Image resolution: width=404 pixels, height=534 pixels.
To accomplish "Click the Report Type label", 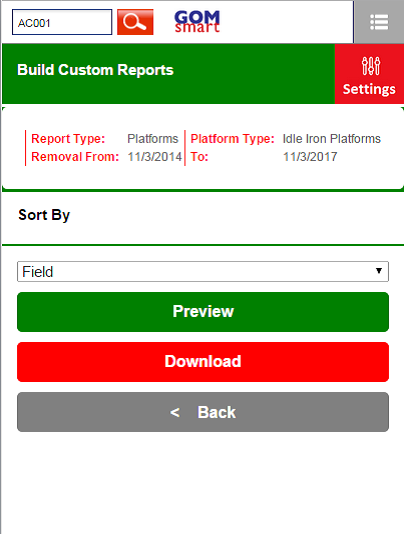I will click(x=68, y=139).
